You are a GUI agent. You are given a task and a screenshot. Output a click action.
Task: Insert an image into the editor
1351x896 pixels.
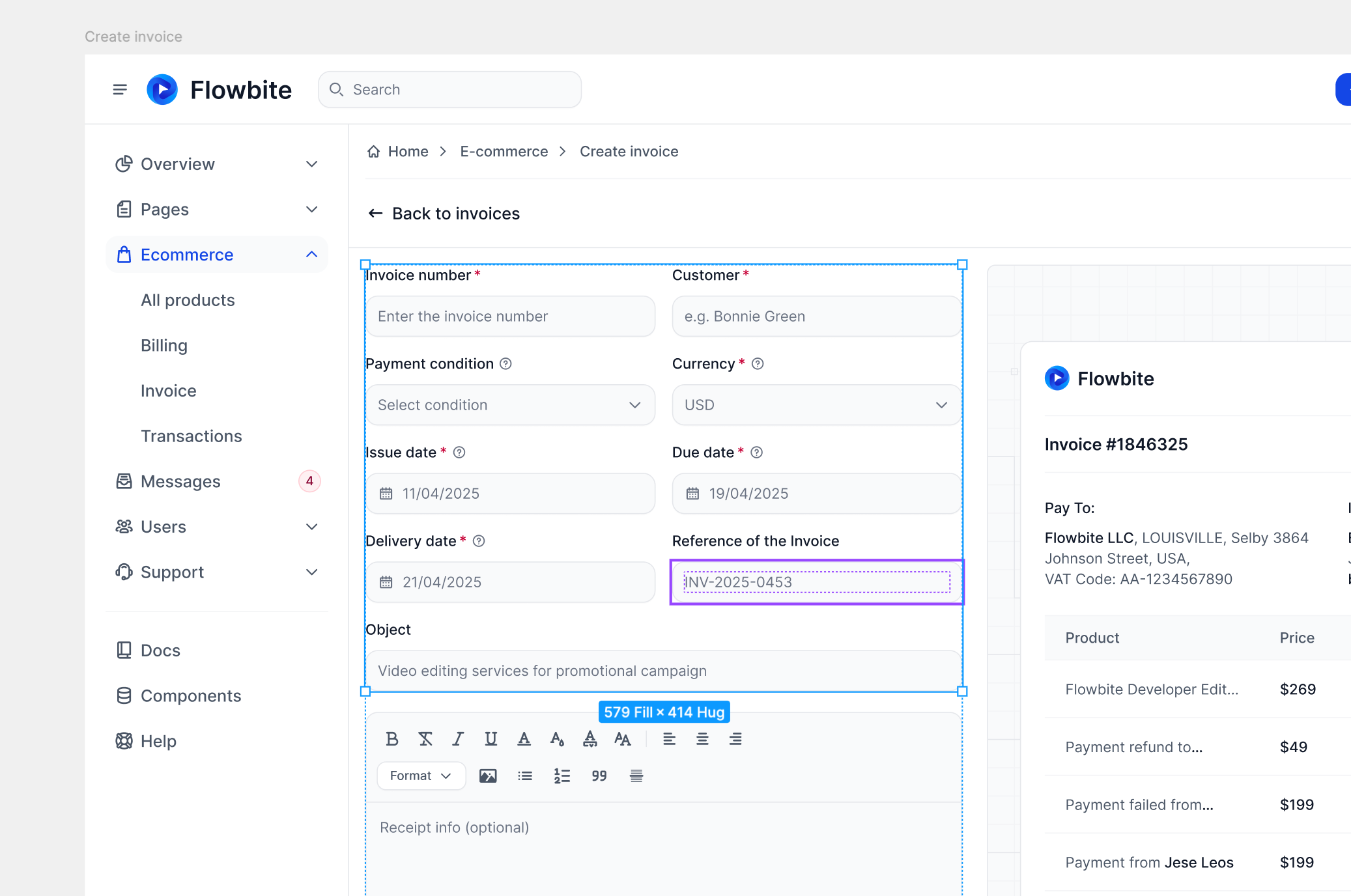click(x=488, y=776)
